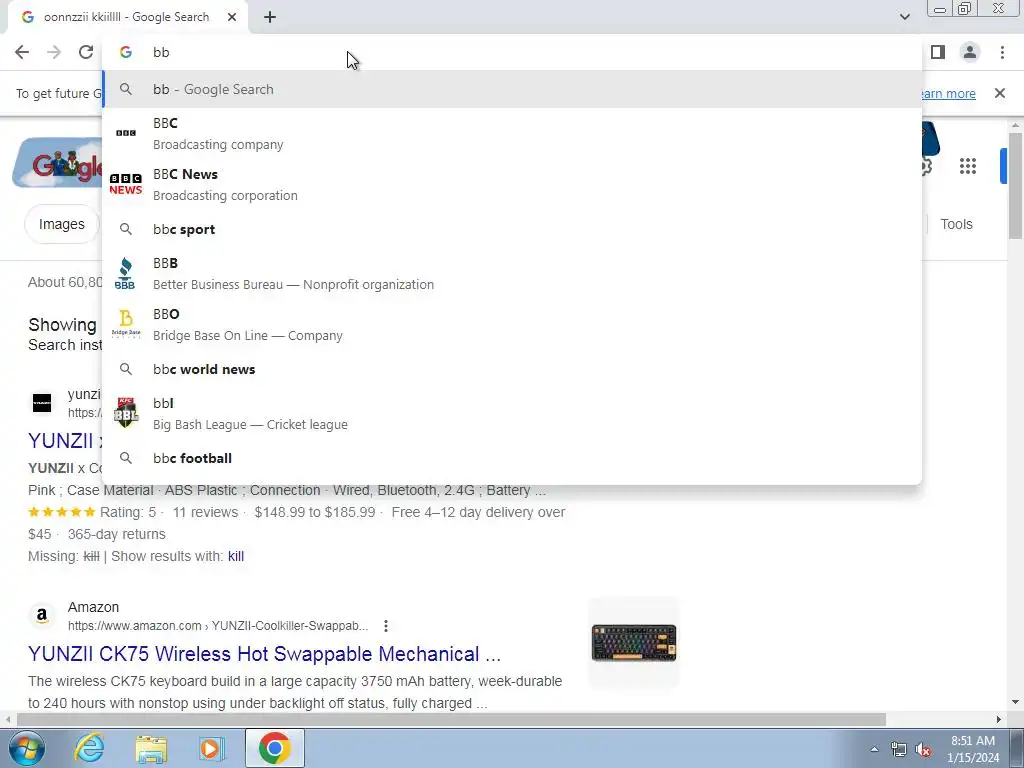Click the Big Bash League badge icon
This screenshot has height=768, width=1024.
point(126,413)
